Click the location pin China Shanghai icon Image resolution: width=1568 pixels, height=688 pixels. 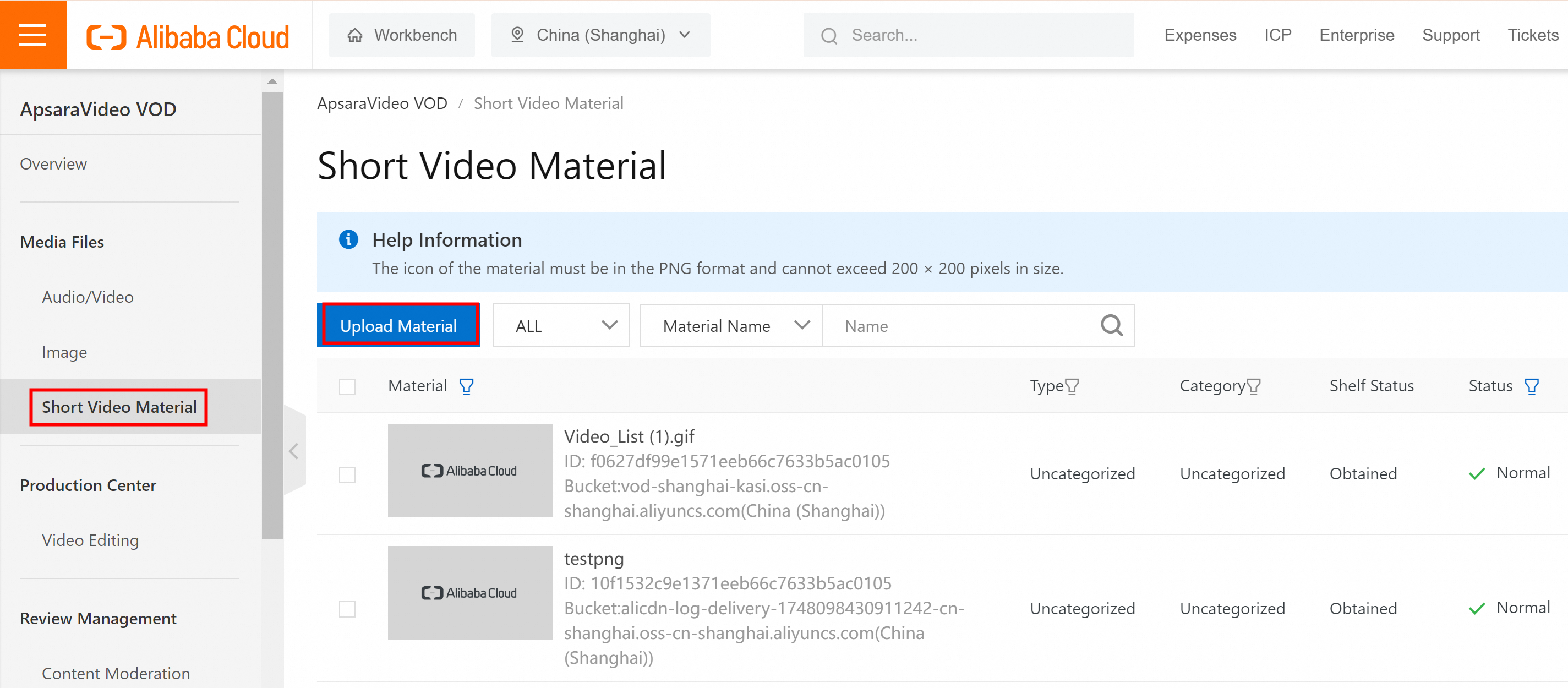(515, 34)
